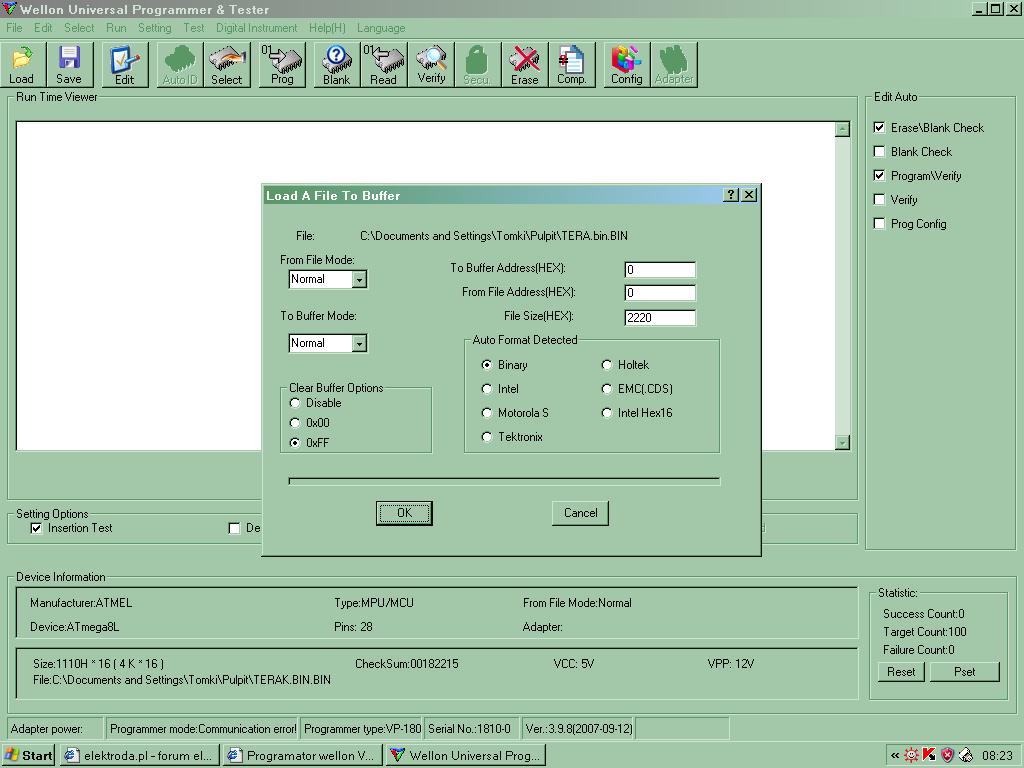Select the EMC(.CDS) format option
The width and height of the screenshot is (1024, 768).
click(x=607, y=389)
